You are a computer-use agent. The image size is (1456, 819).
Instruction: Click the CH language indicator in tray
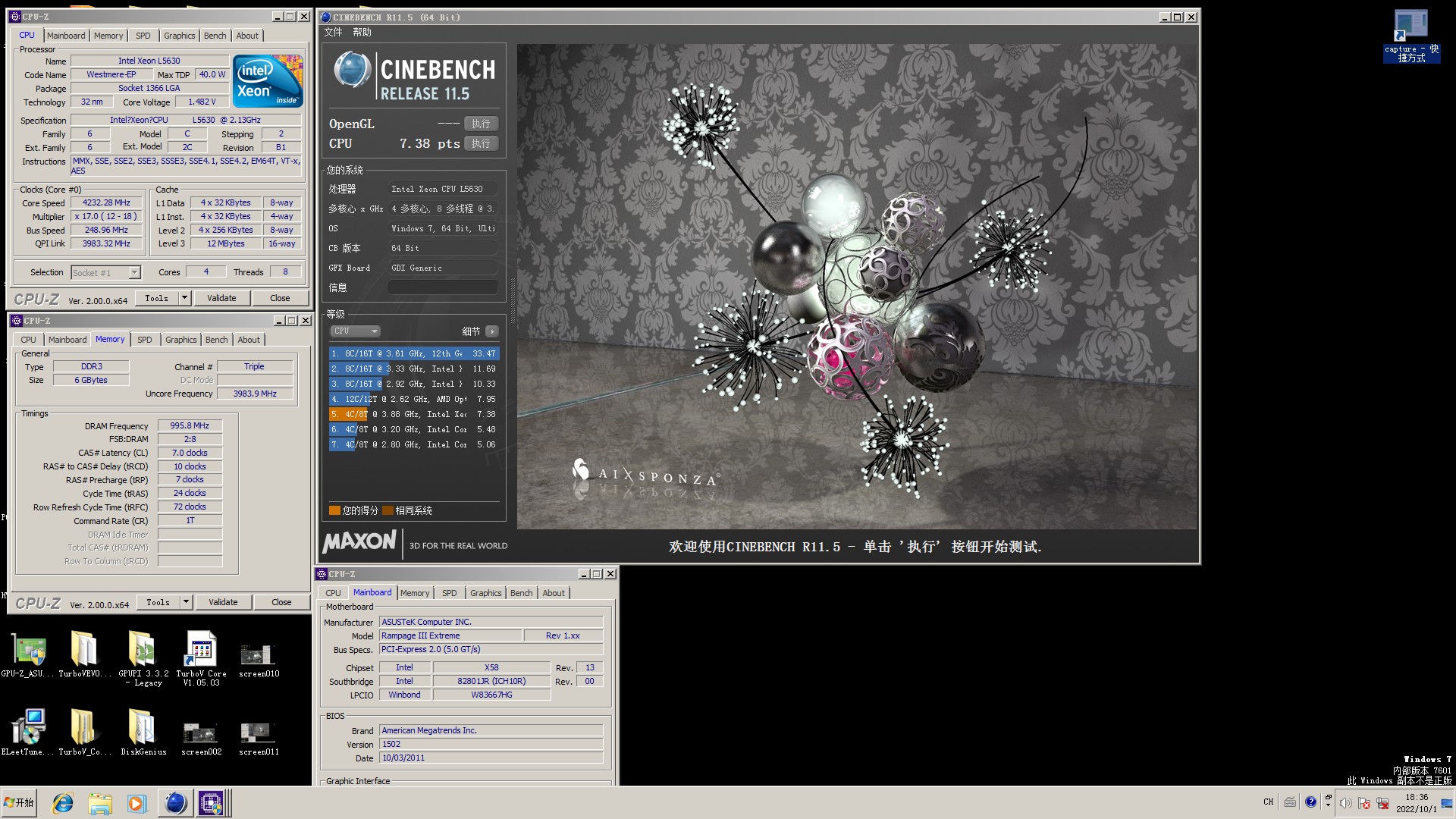[x=1268, y=802]
